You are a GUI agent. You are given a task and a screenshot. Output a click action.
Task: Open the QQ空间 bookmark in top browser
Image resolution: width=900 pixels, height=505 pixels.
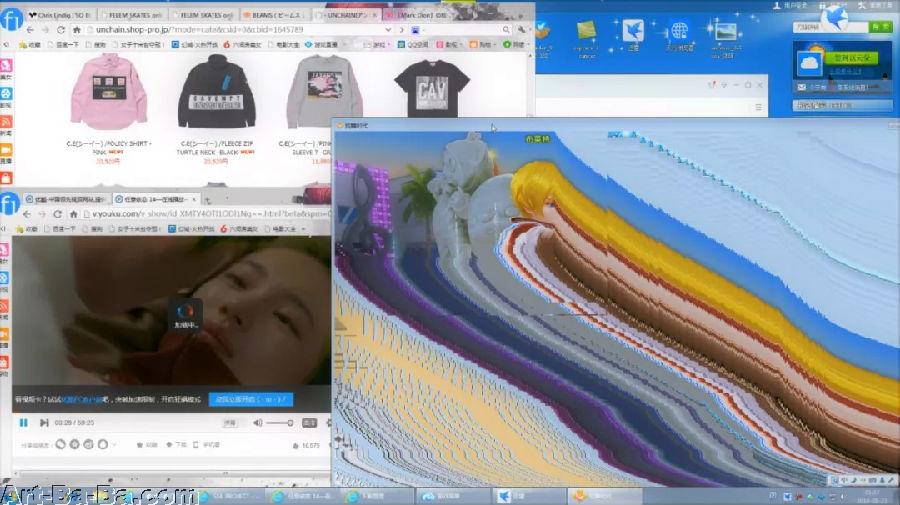413,44
